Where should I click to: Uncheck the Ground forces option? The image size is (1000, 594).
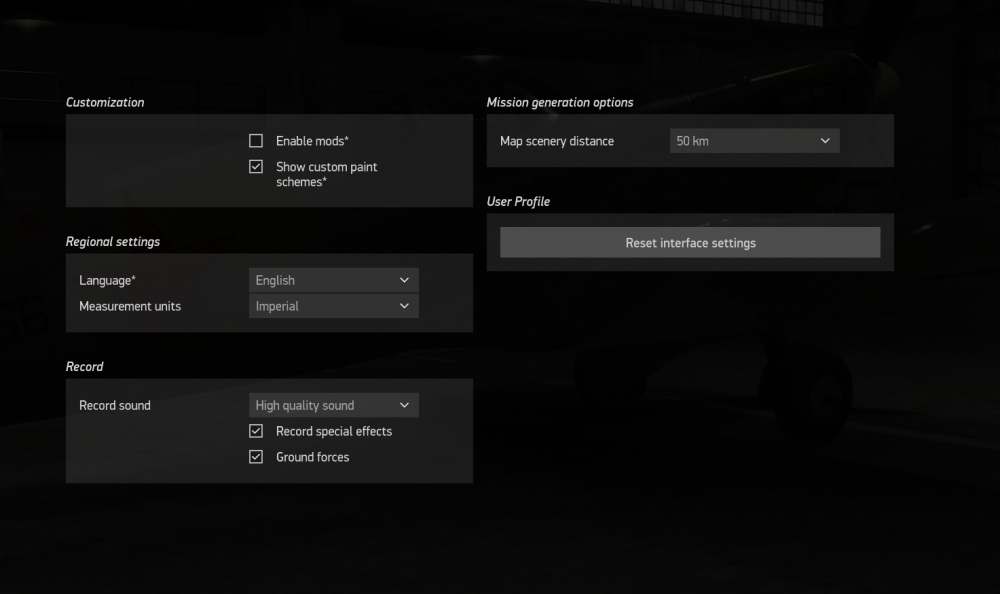256,457
